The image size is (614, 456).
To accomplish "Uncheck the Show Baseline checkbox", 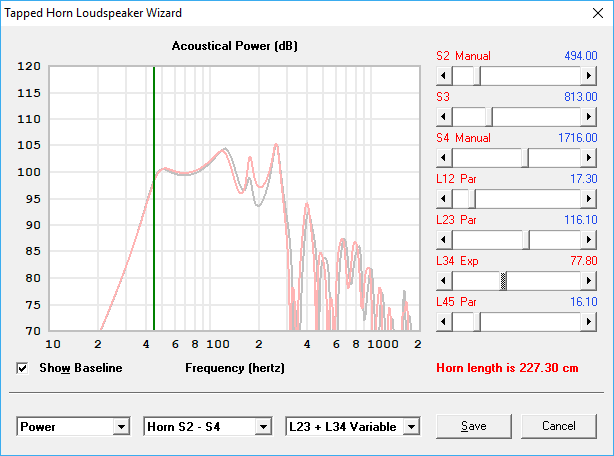I will (22, 368).
